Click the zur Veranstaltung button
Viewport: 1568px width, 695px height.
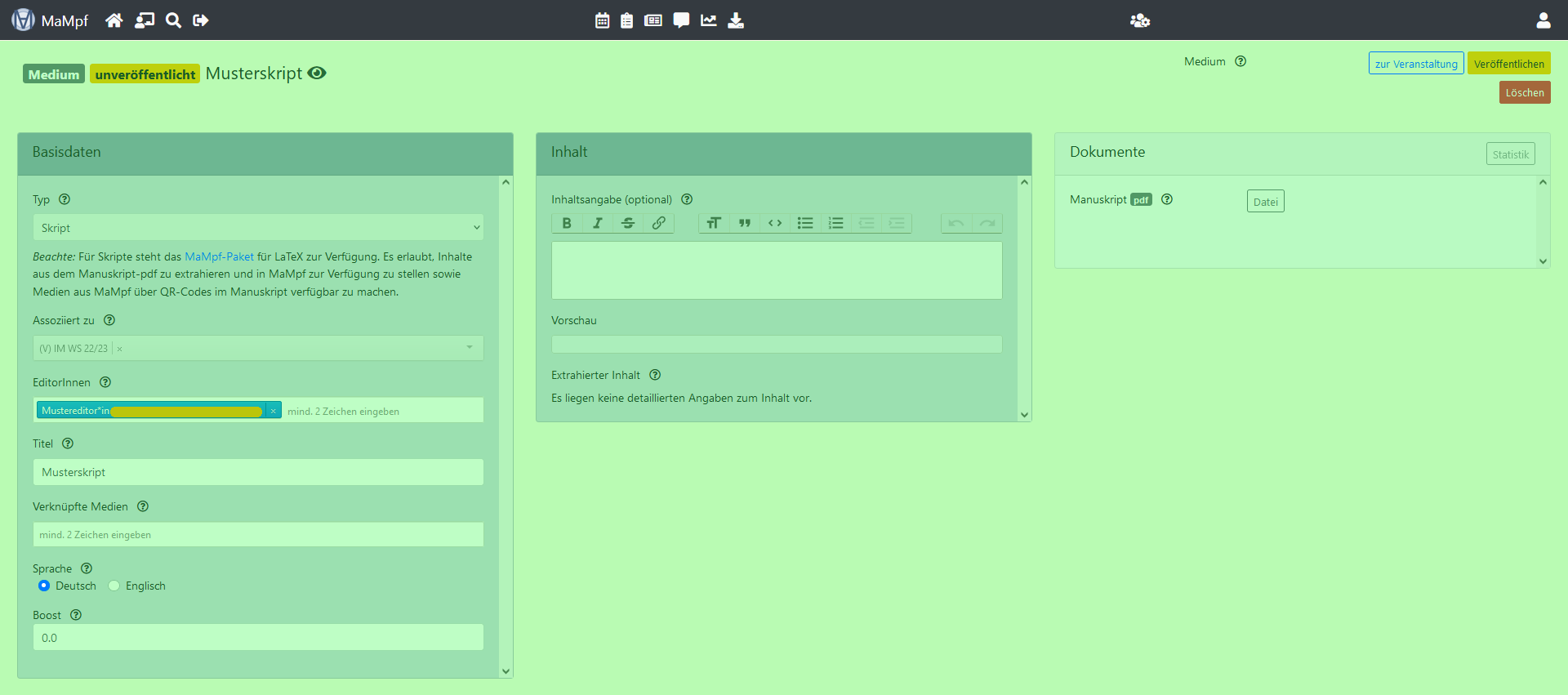[1415, 64]
